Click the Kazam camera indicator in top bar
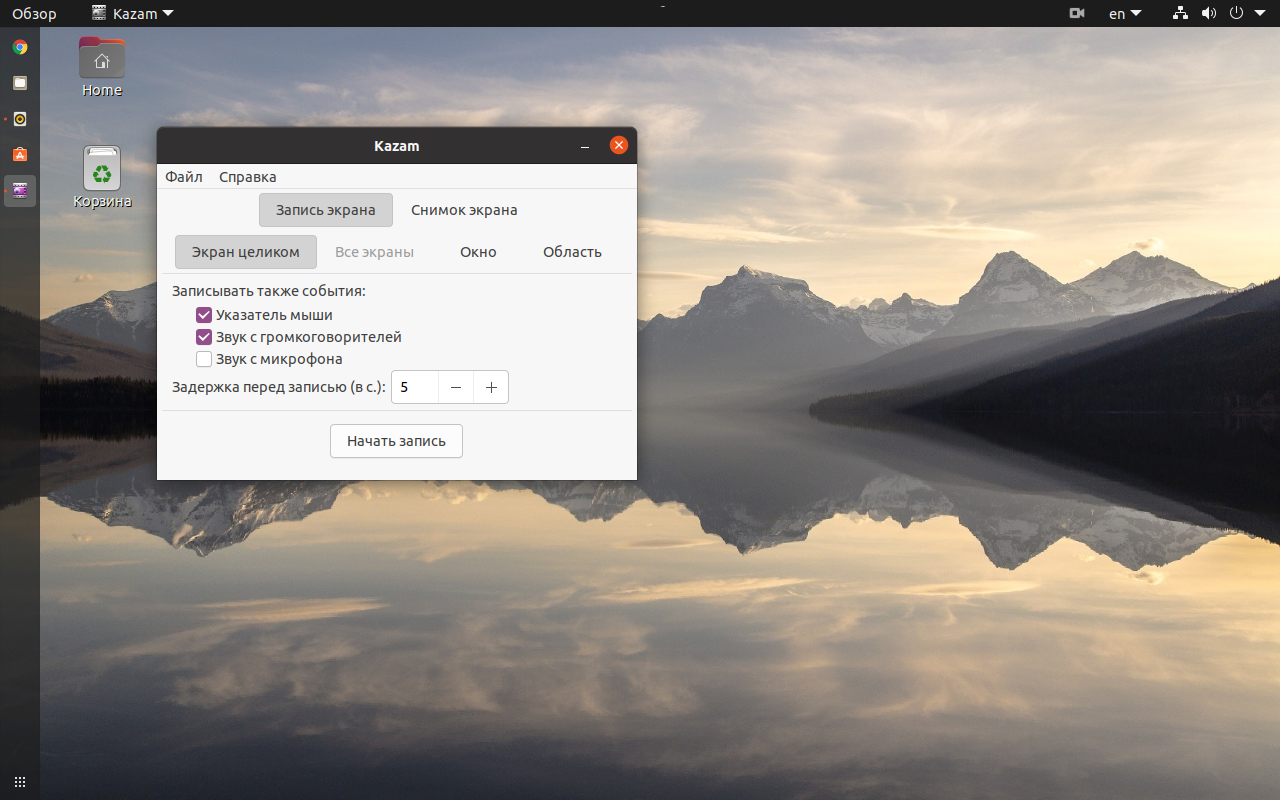1280x800 pixels. point(1077,14)
